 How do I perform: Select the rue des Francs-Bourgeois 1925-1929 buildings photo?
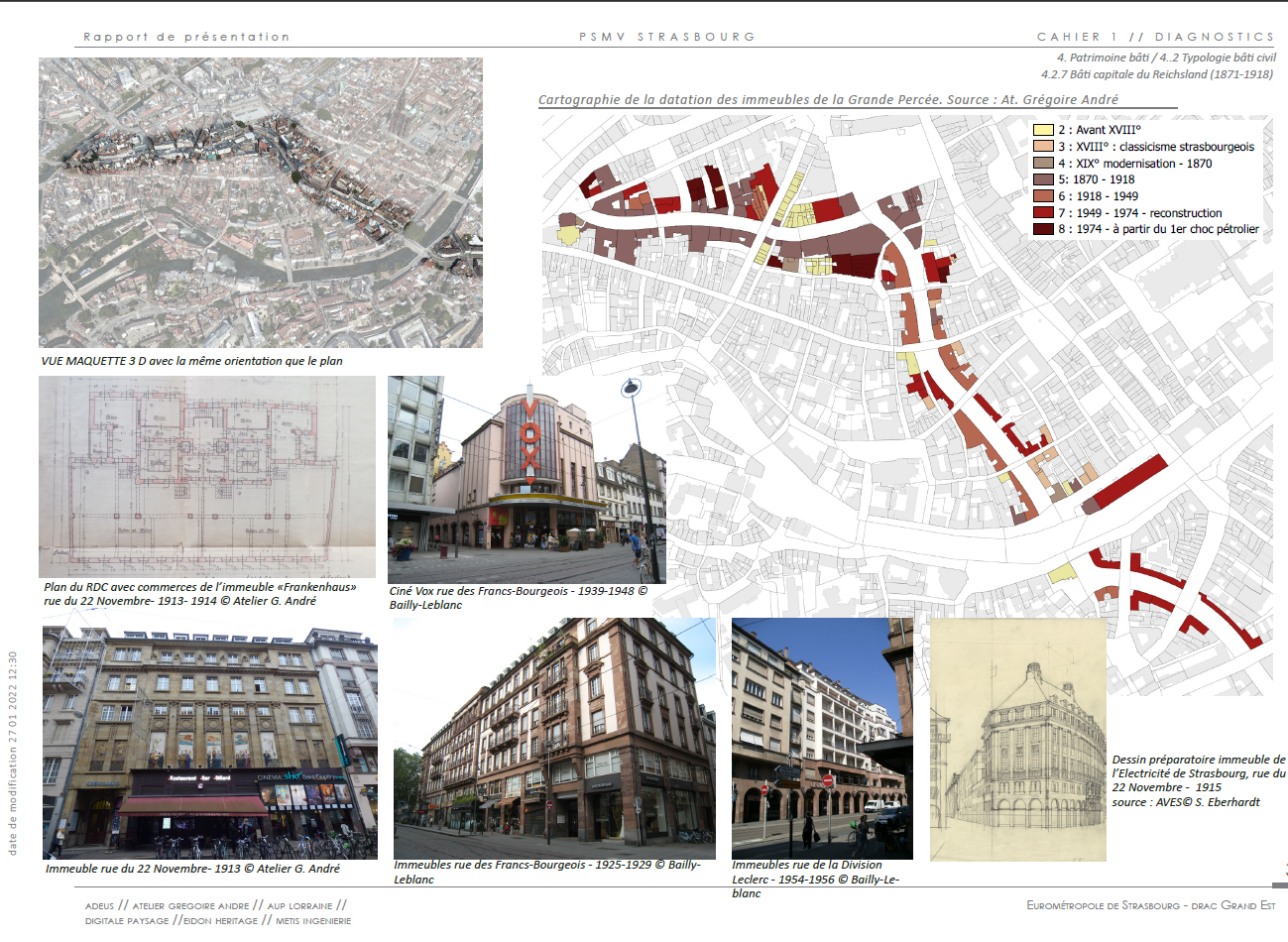click(x=554, y=738)
